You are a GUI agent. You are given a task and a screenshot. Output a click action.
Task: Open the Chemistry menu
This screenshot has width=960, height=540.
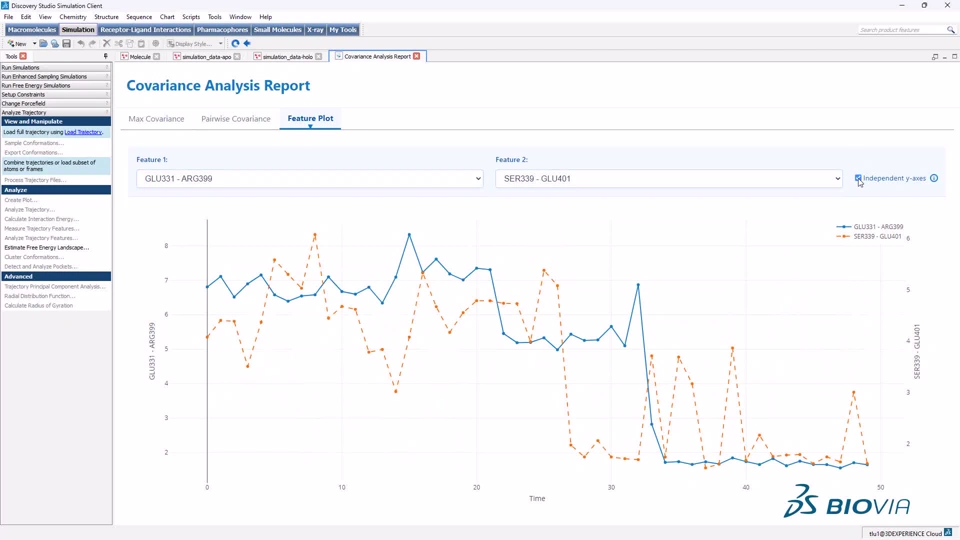[x=73, y=17]
